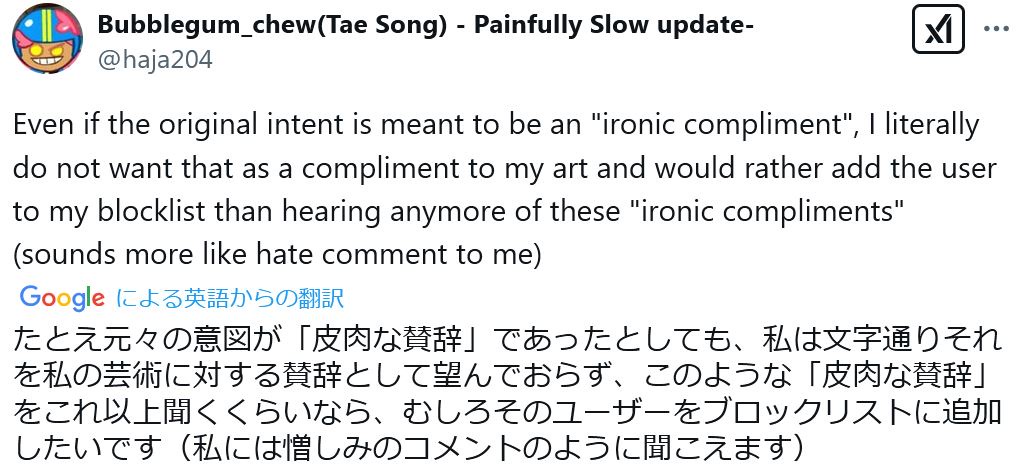Open the Grok icon beside the tweet header
Image resolution: width=1018 pixels, height=466 pixels.
point(938,29)
